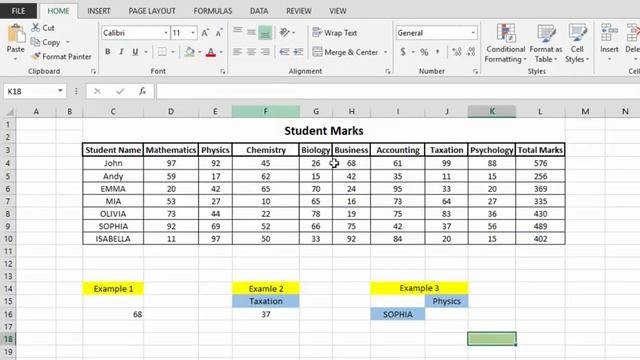
Task: Click the Cut scissors icon
Action: pyautogui.click(x=36, y=28)
